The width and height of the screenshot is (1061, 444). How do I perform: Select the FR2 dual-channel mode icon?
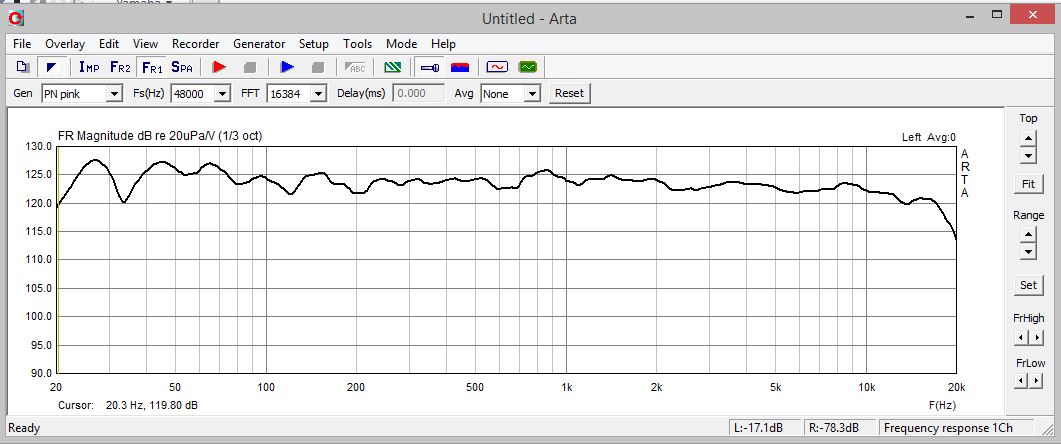point(120,67)
